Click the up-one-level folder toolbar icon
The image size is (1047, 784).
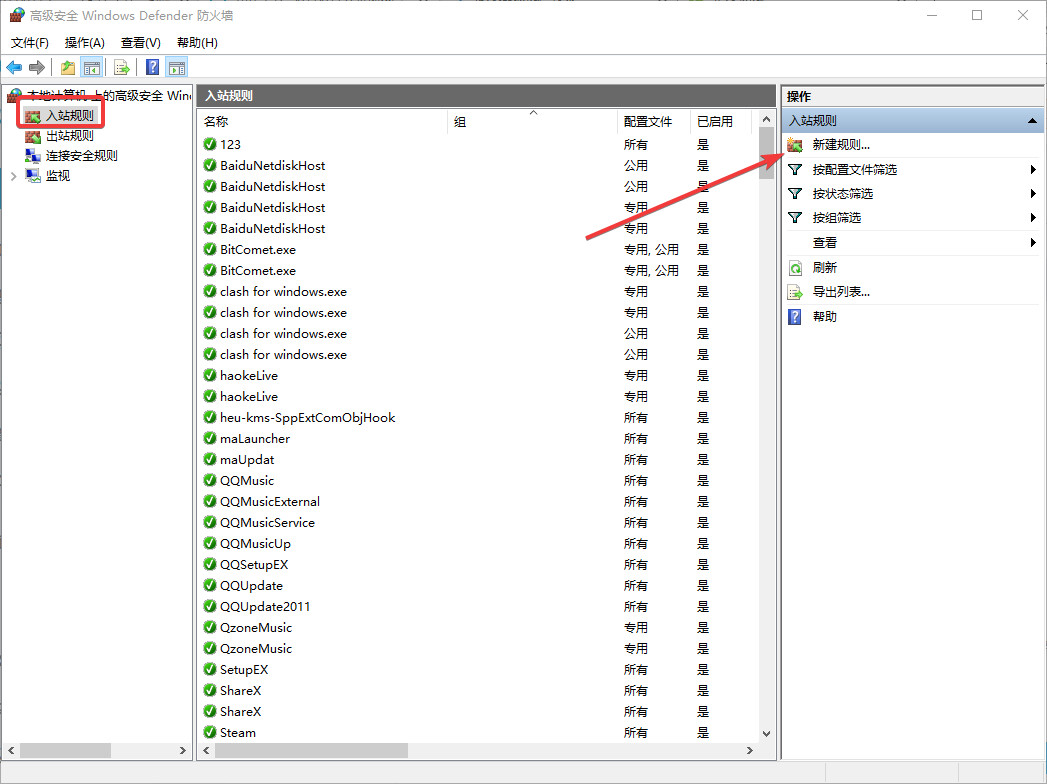tap(68, 67)
